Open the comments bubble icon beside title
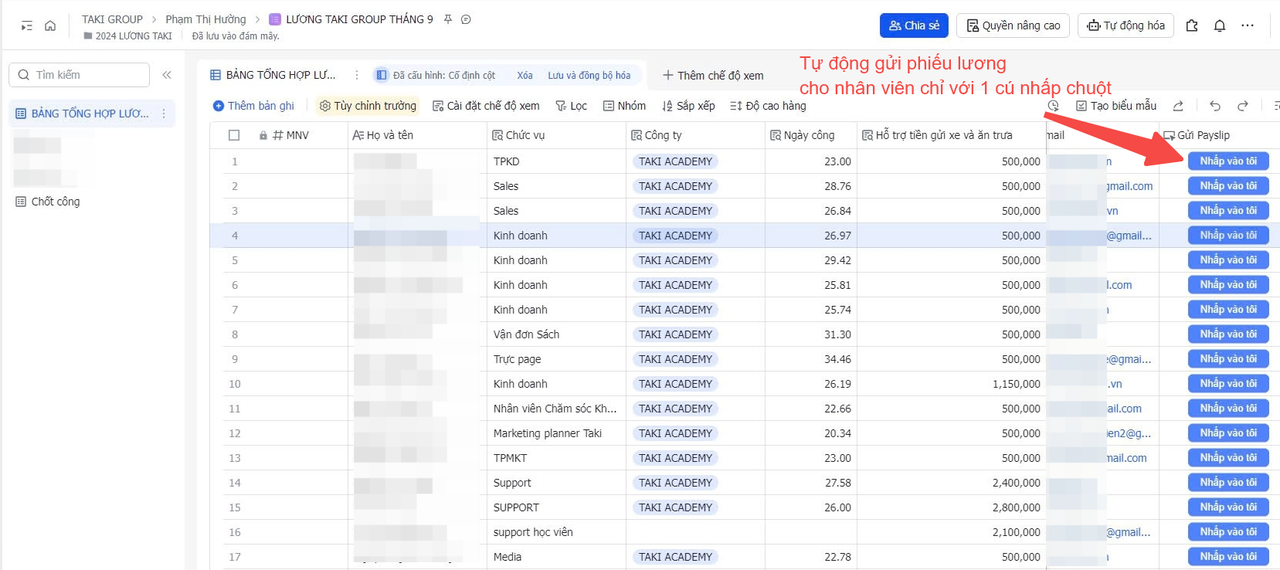Screen dimensions: 1280x570 coord(466,20)
